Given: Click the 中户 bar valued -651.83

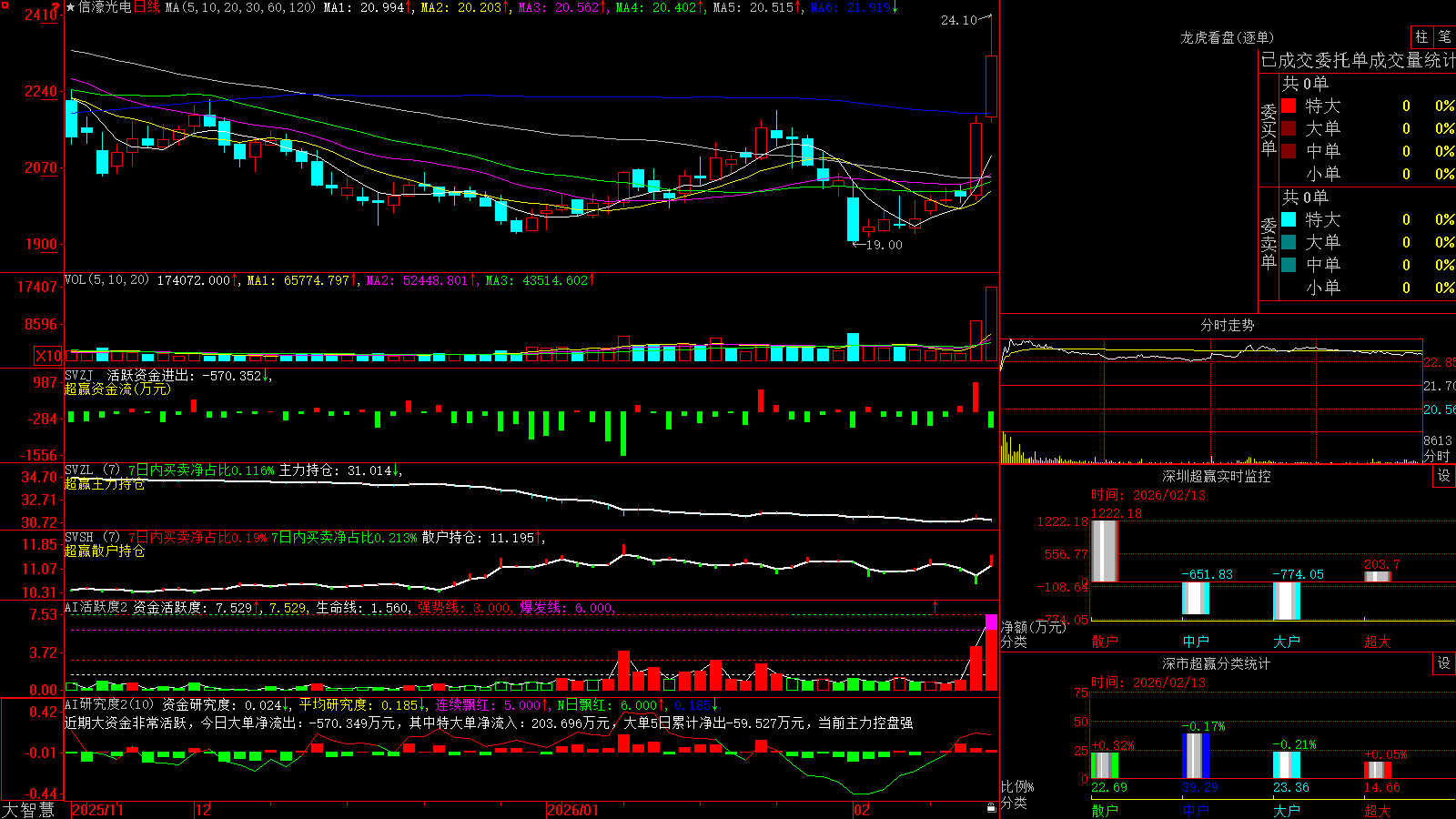Looking at the screenshot, I should coord(1195,599).
